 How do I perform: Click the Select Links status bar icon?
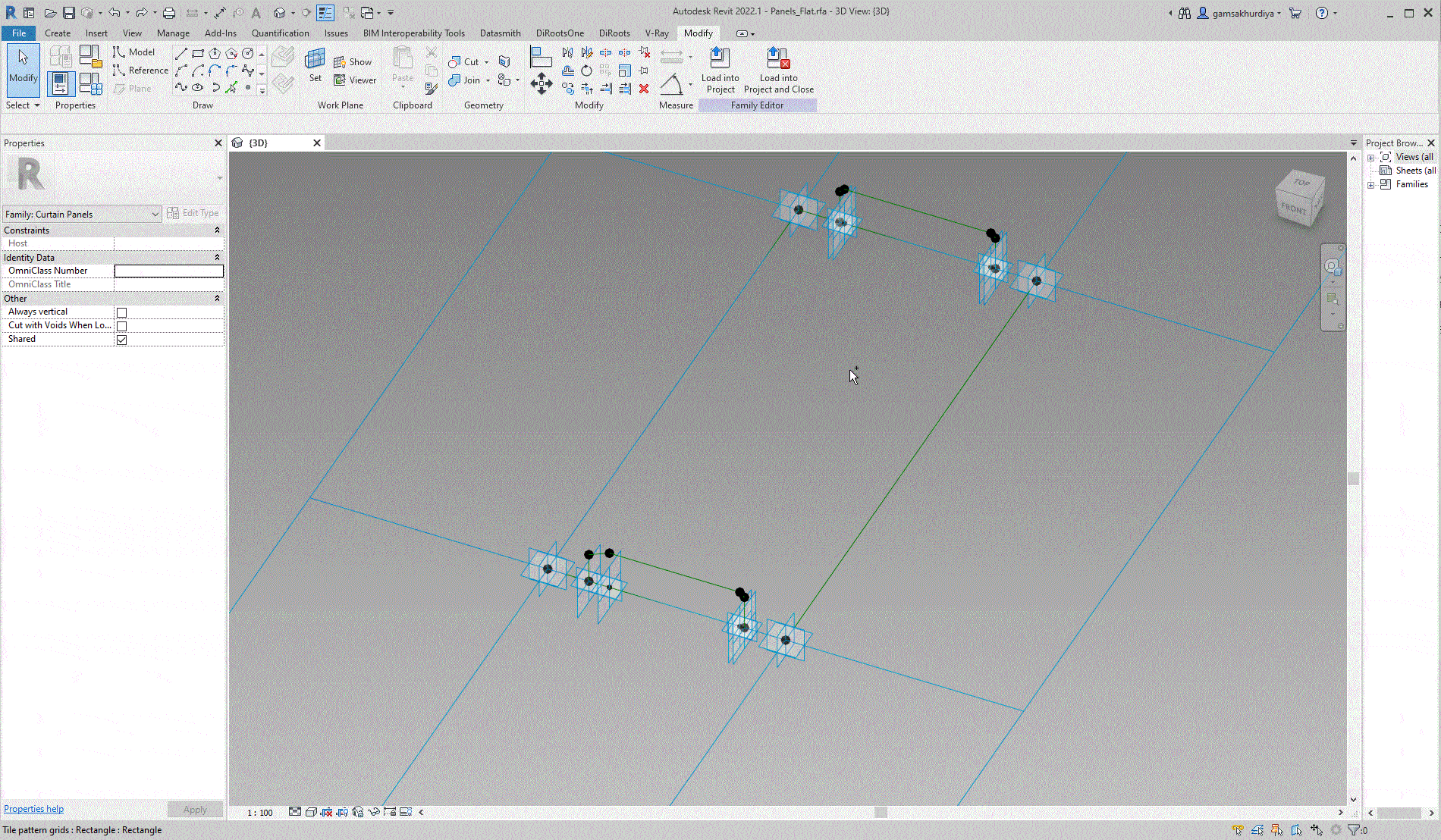(1238, 830)
